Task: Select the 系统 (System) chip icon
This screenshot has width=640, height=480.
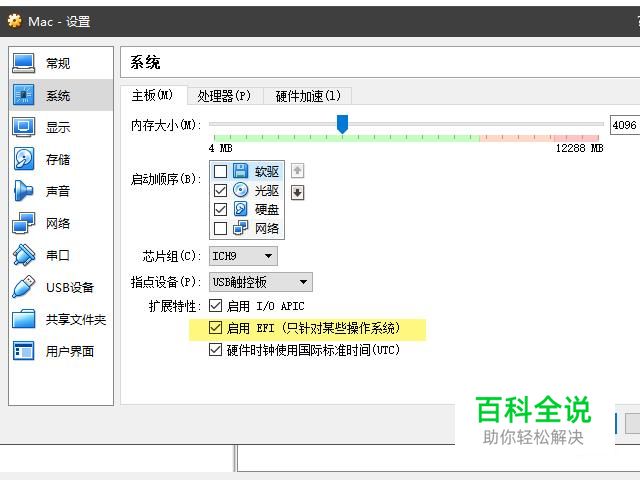Action: [23, 95]
